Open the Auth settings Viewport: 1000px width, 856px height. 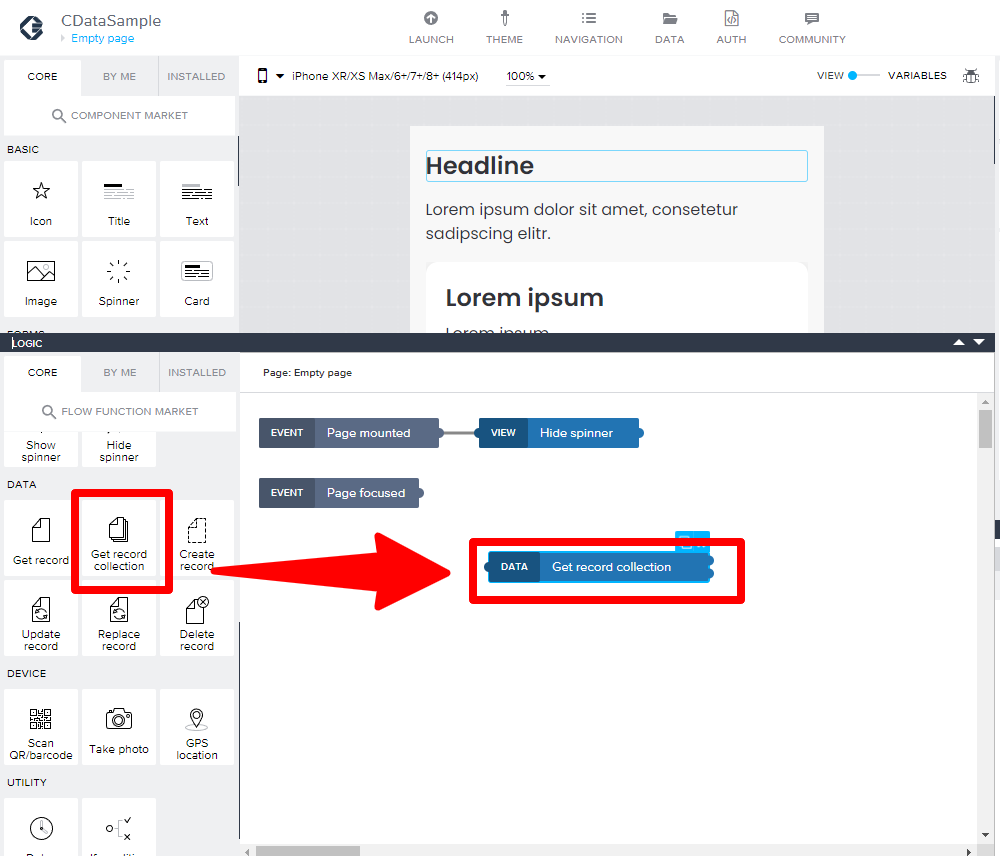point(731,28)
